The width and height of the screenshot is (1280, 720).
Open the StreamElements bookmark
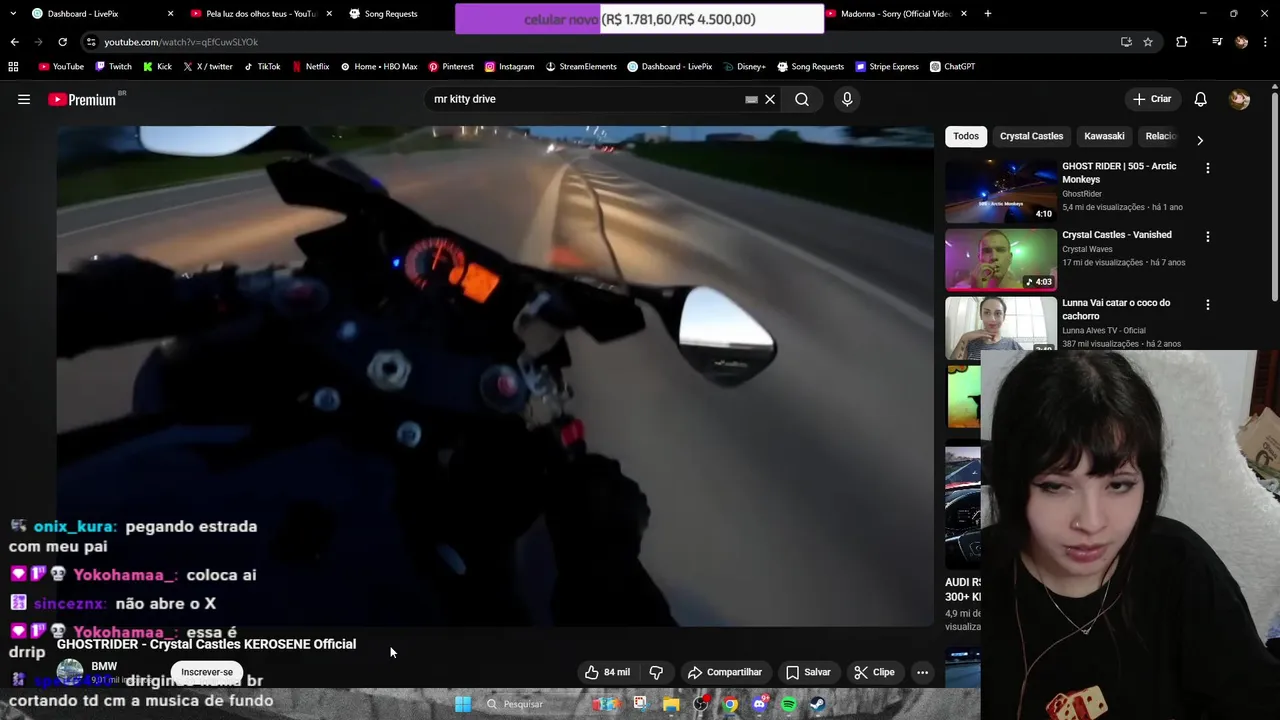[581, 67]
